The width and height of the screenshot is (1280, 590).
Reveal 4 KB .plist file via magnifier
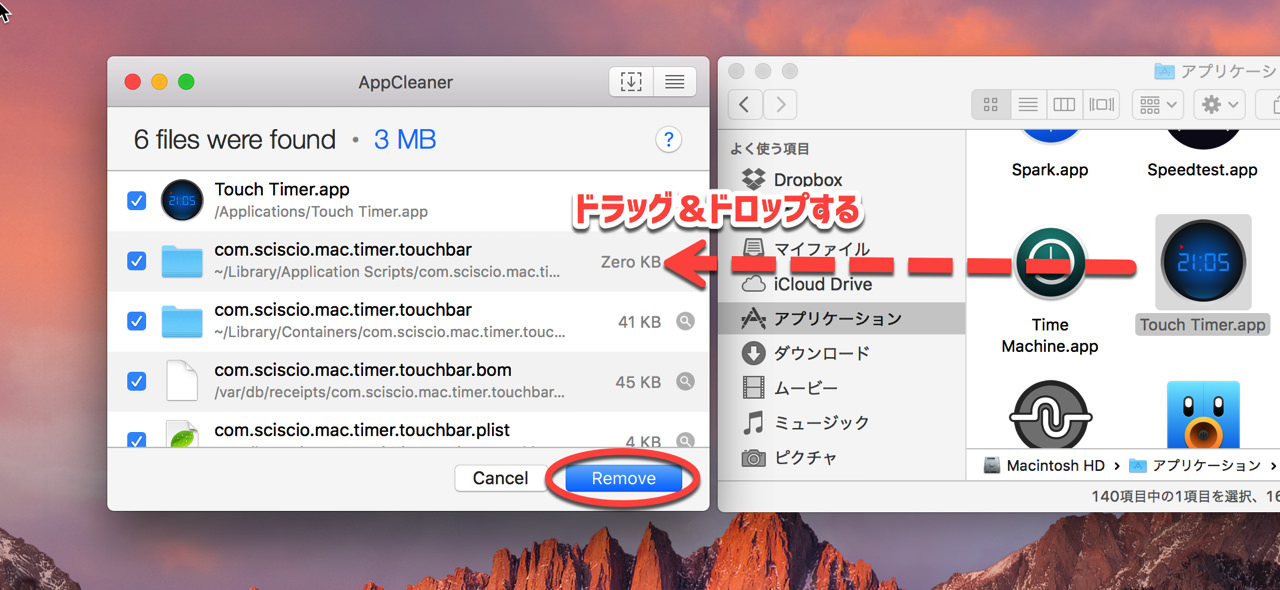coord(685,440)
